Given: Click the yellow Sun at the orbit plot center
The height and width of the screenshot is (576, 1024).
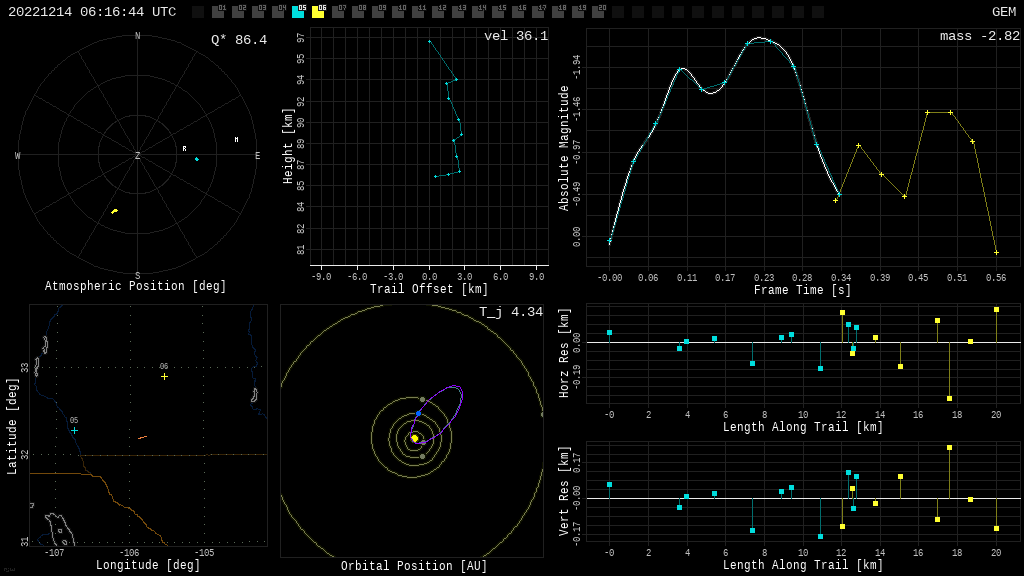Looking at the screenshot, I should point(414,438).
